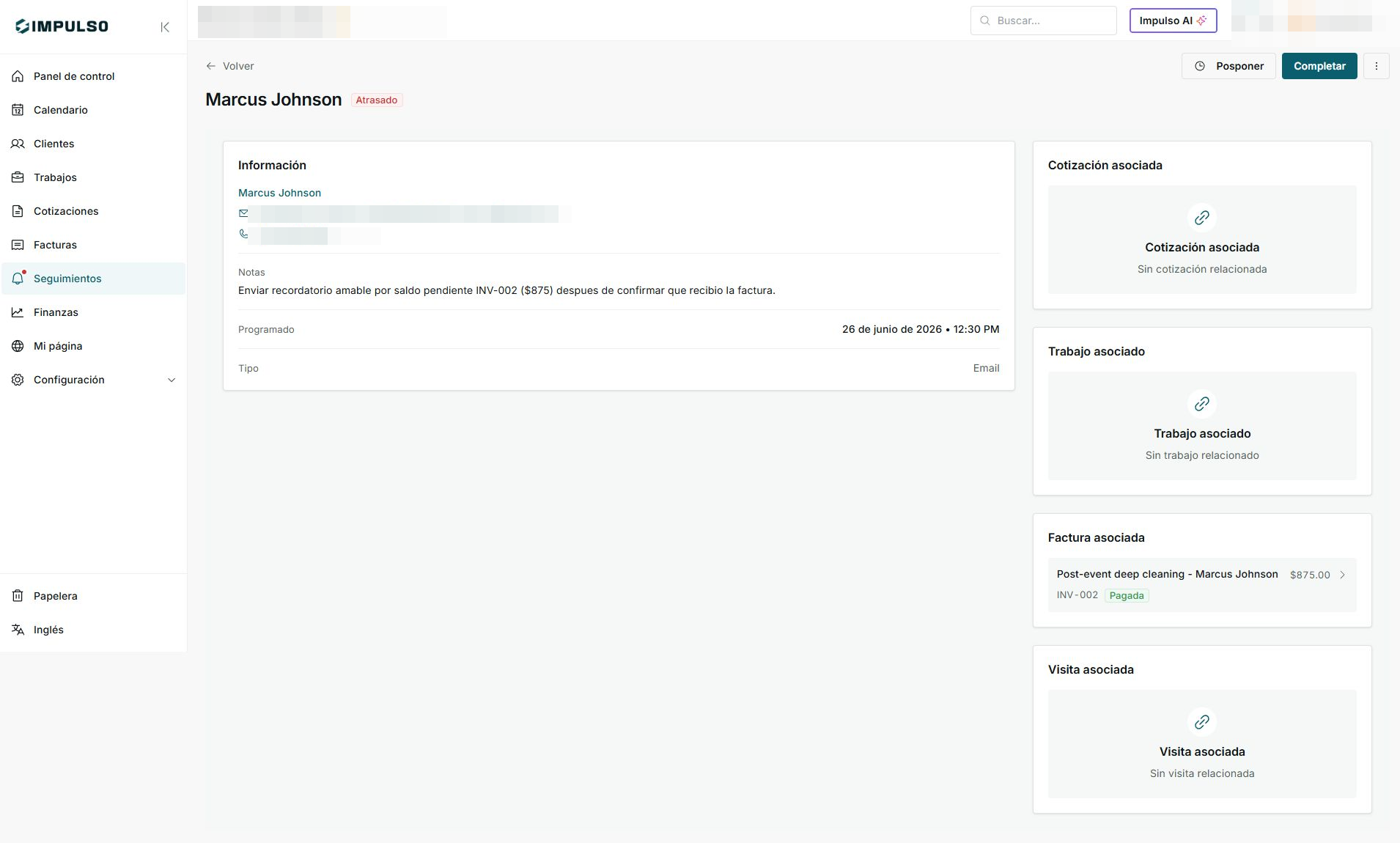The width and height of the screenshot is (1400, 843).
Task: Click the Inglés translate icon
Action: click(x=18, y=630)
